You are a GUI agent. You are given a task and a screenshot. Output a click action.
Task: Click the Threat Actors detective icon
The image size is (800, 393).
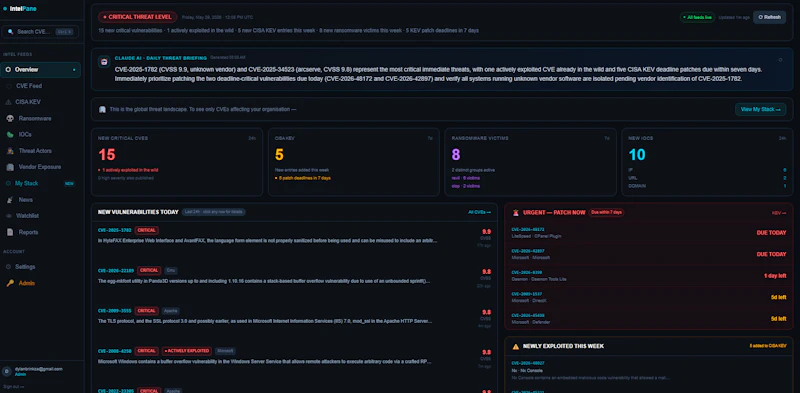(10, 151)
